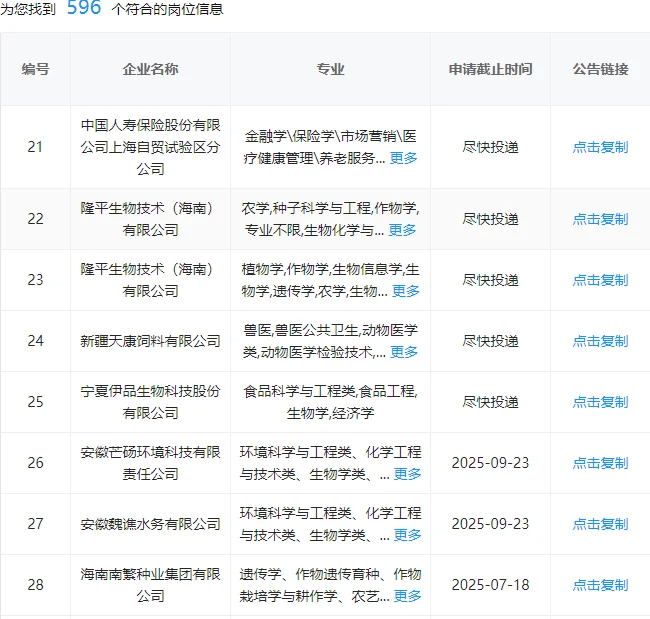This screenshot has height=619, width=650.
Task: Click row number 21
Action: click(35, 147)
